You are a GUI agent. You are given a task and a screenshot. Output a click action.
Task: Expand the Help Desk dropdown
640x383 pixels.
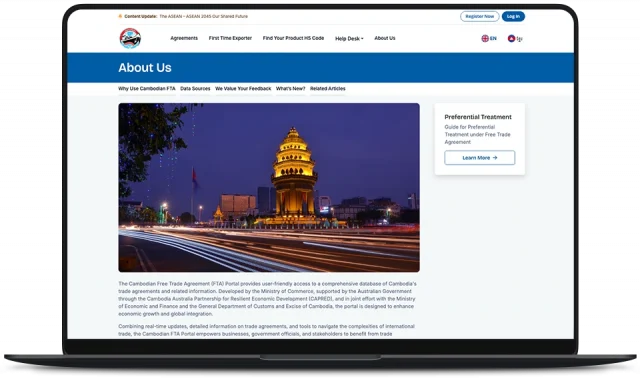(x=349, y=38)
